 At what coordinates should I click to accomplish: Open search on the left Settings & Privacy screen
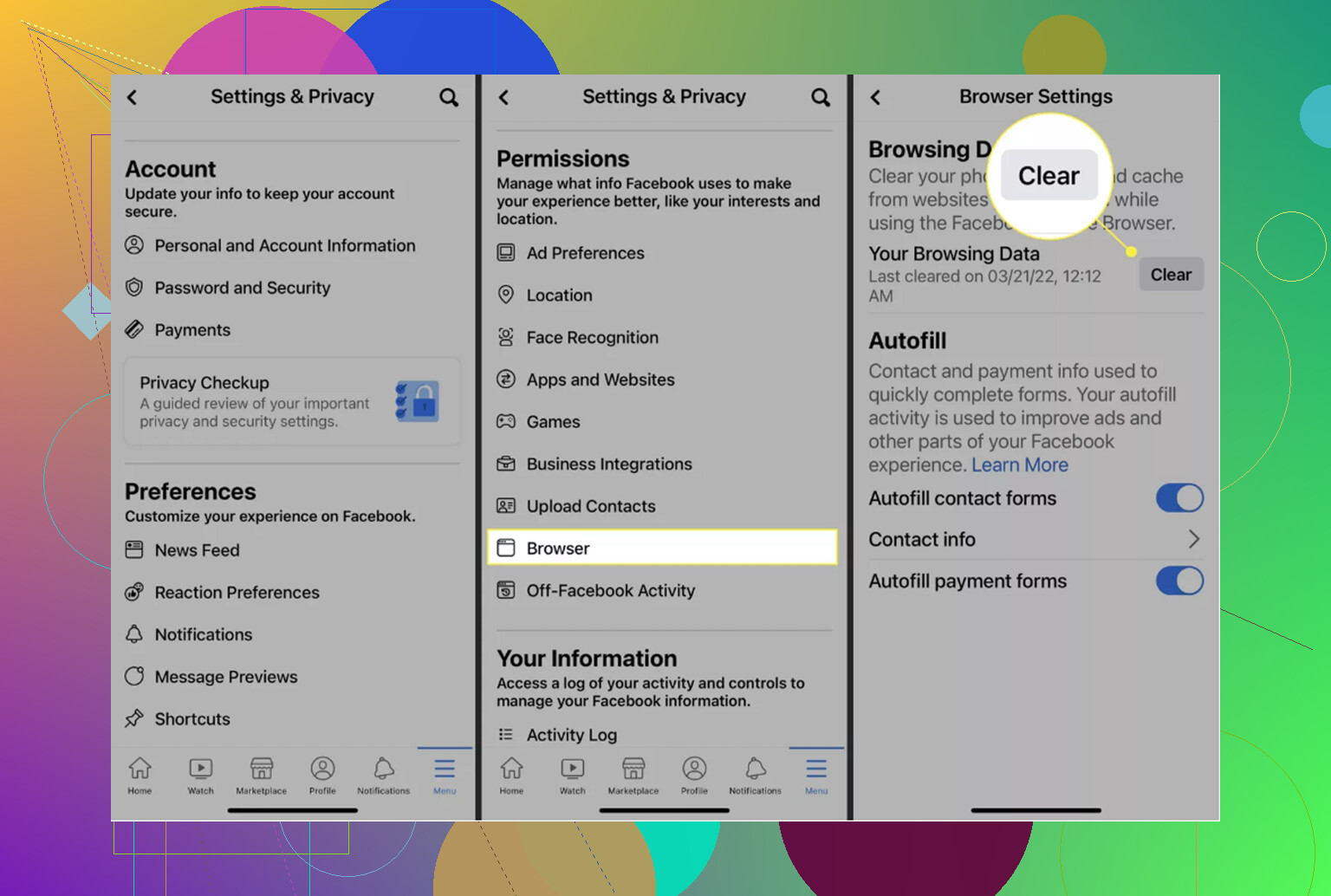(449, 97)
